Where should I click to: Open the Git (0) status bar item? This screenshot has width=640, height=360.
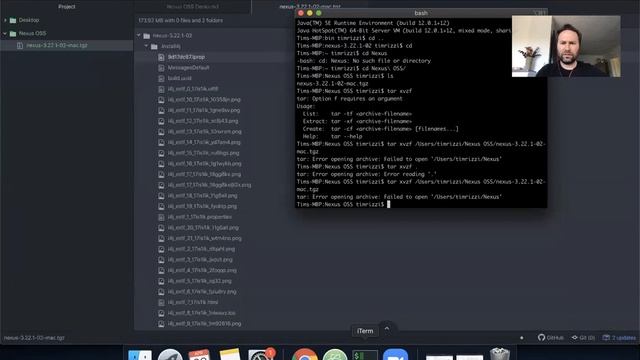coord(583,338)
